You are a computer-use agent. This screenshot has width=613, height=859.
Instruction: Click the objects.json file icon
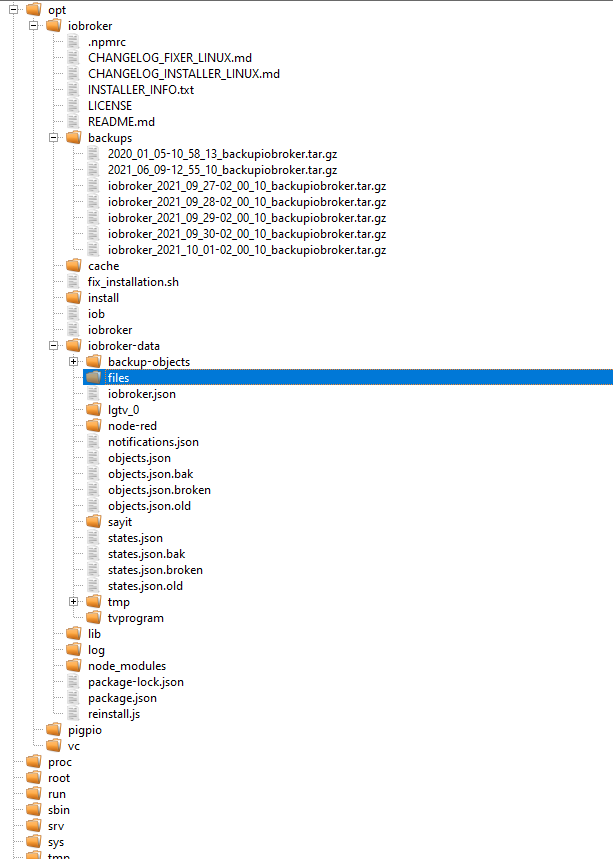click(93, 457)
